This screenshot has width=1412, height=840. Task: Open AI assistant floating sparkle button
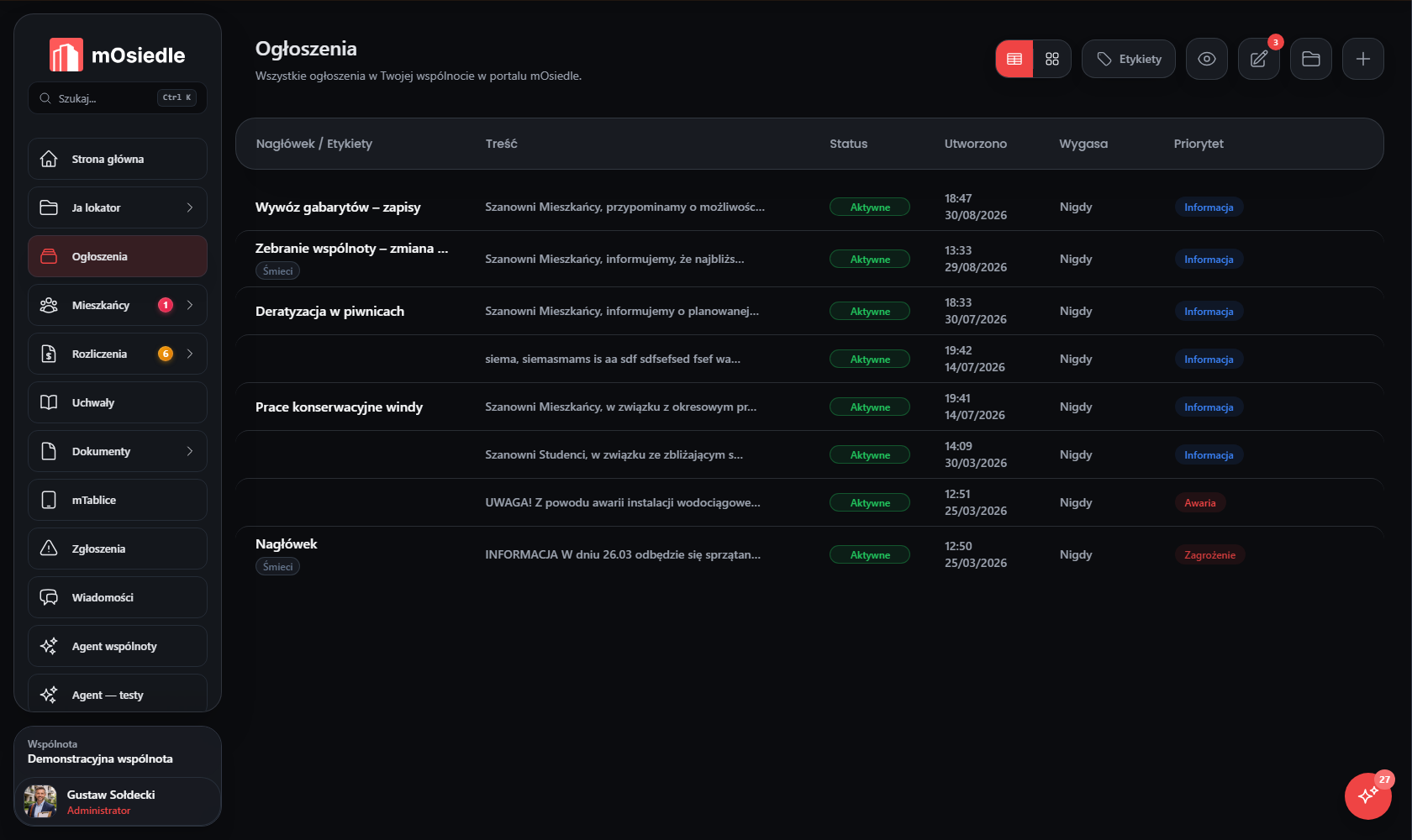click(1368, 795)
